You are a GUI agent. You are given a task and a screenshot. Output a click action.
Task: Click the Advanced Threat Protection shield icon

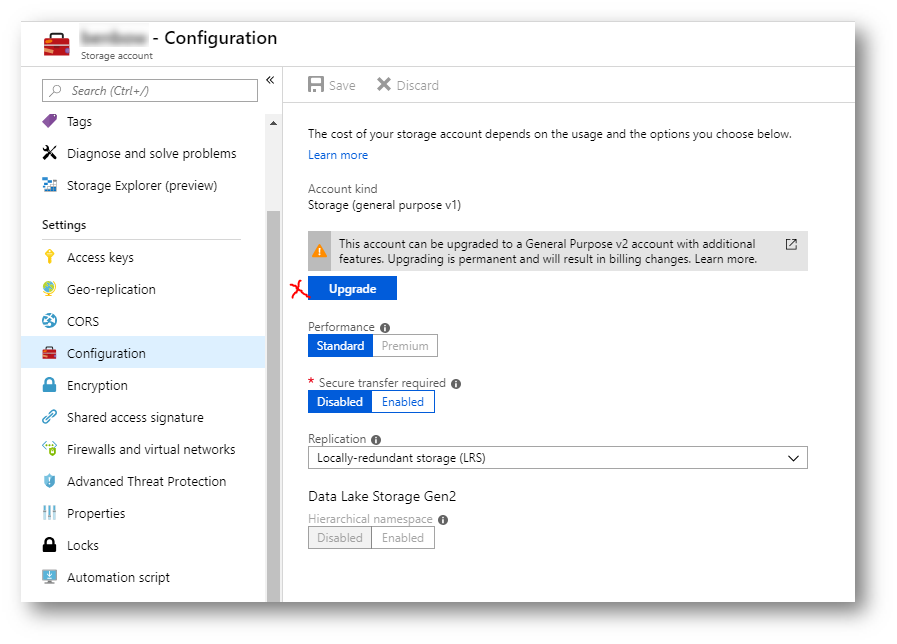point(50,481)
